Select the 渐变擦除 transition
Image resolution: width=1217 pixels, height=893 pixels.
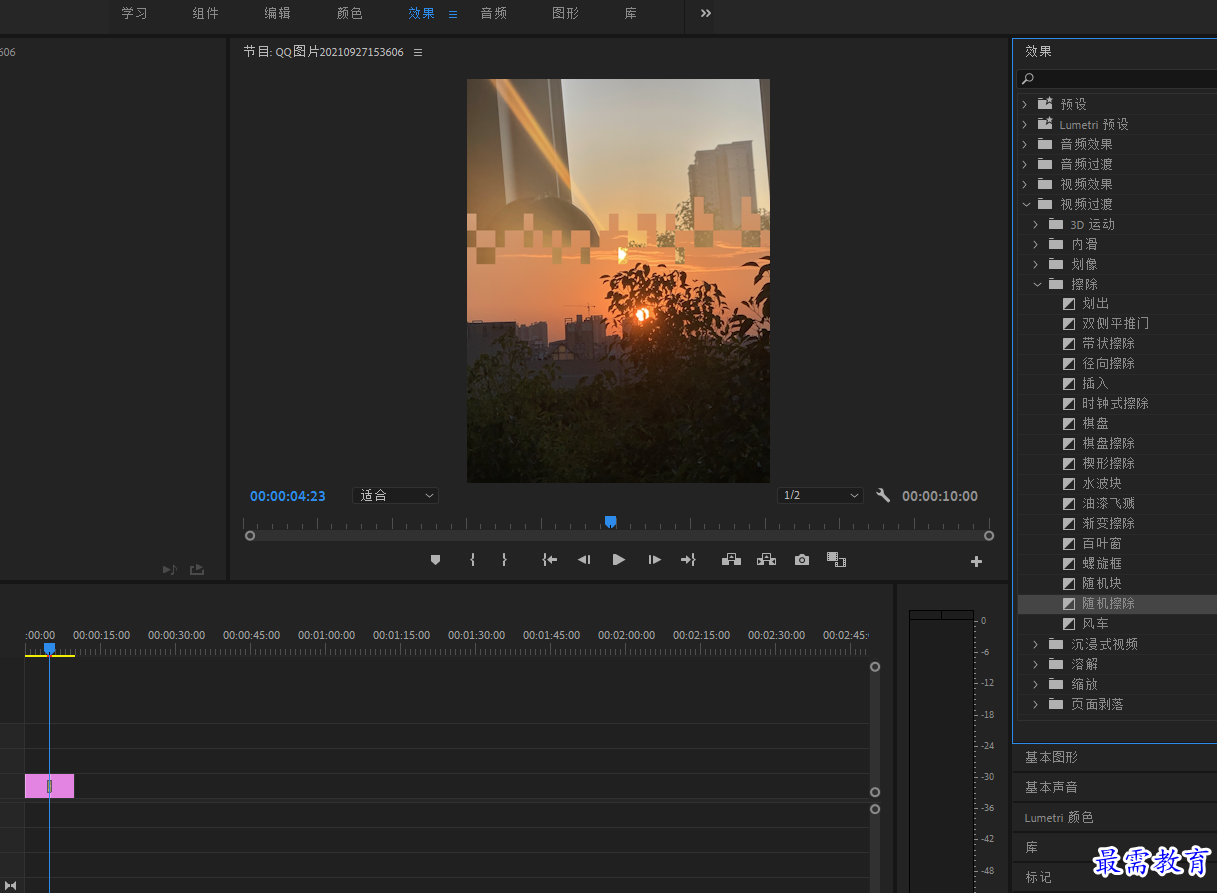[x=1108, y=524]
